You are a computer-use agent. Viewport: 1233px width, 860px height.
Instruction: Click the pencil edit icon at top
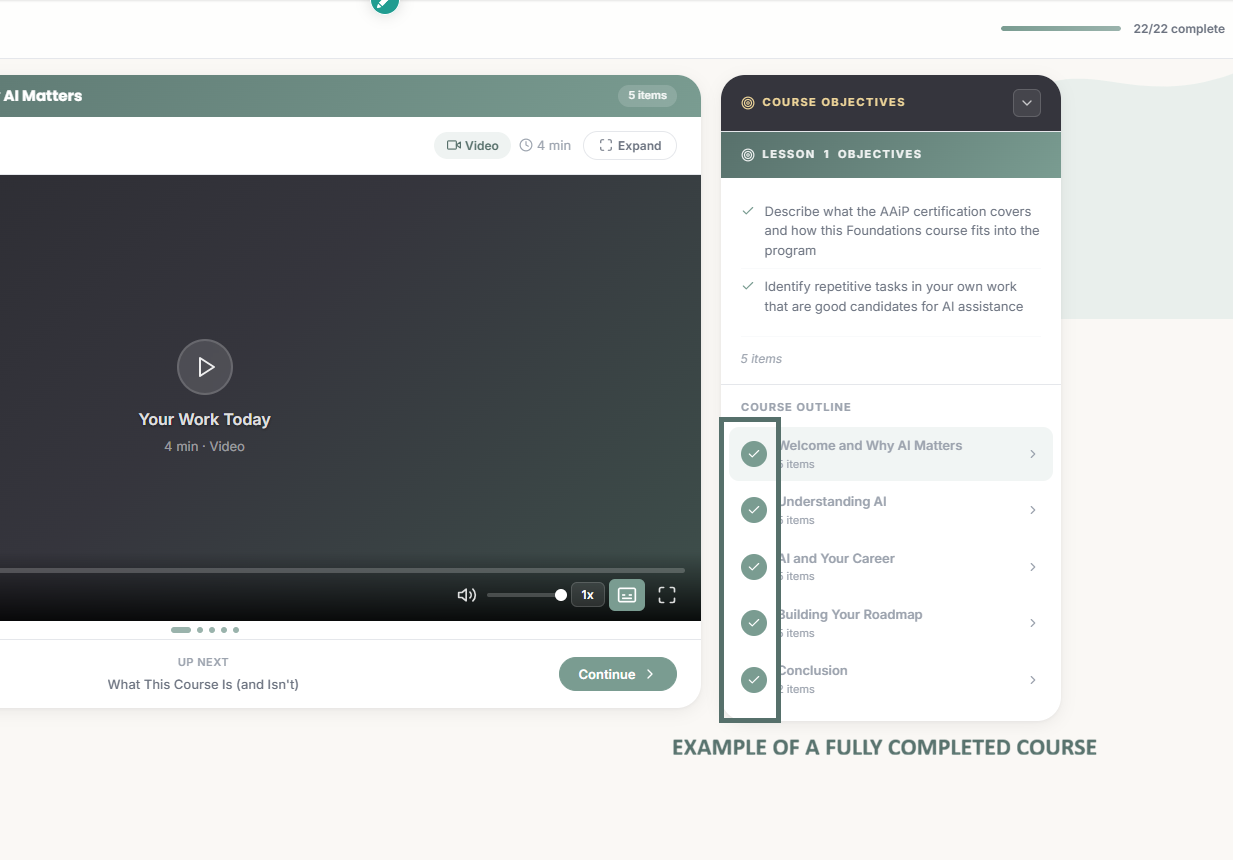click(384, 4)
